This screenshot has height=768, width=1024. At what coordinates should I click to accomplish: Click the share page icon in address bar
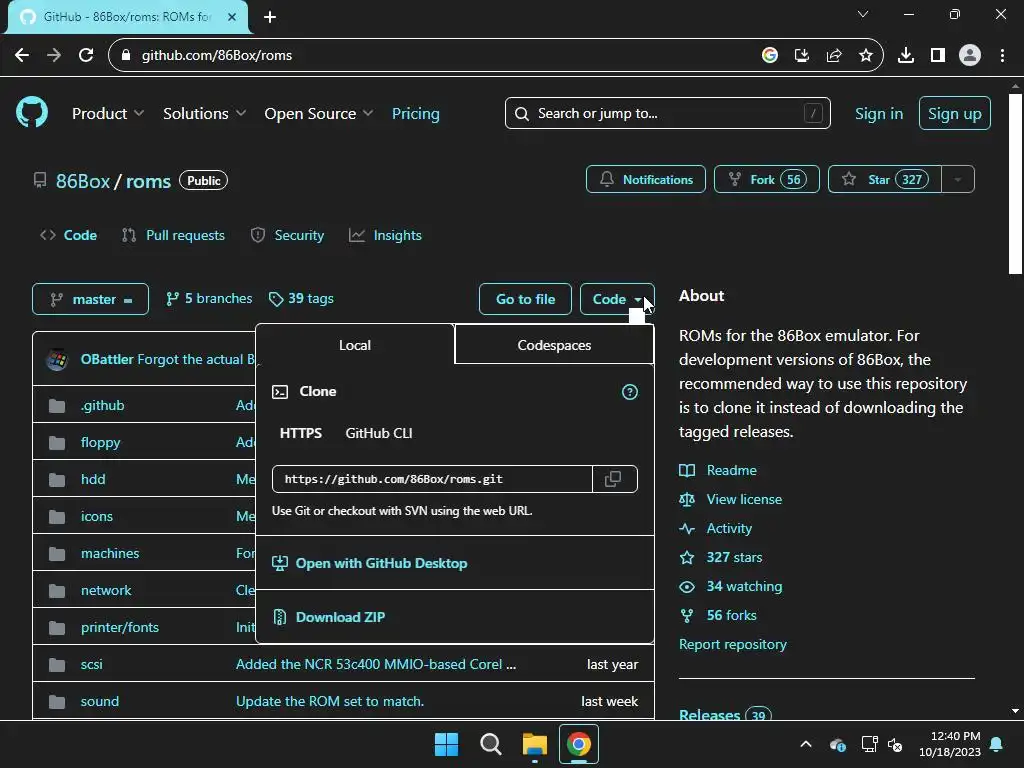tap(834, 56)
